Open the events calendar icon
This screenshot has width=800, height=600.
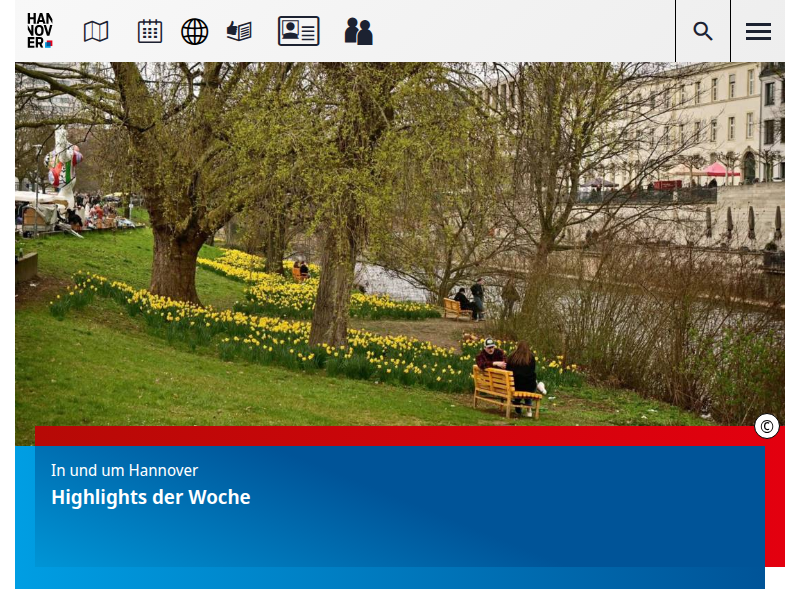coord(150,31)
